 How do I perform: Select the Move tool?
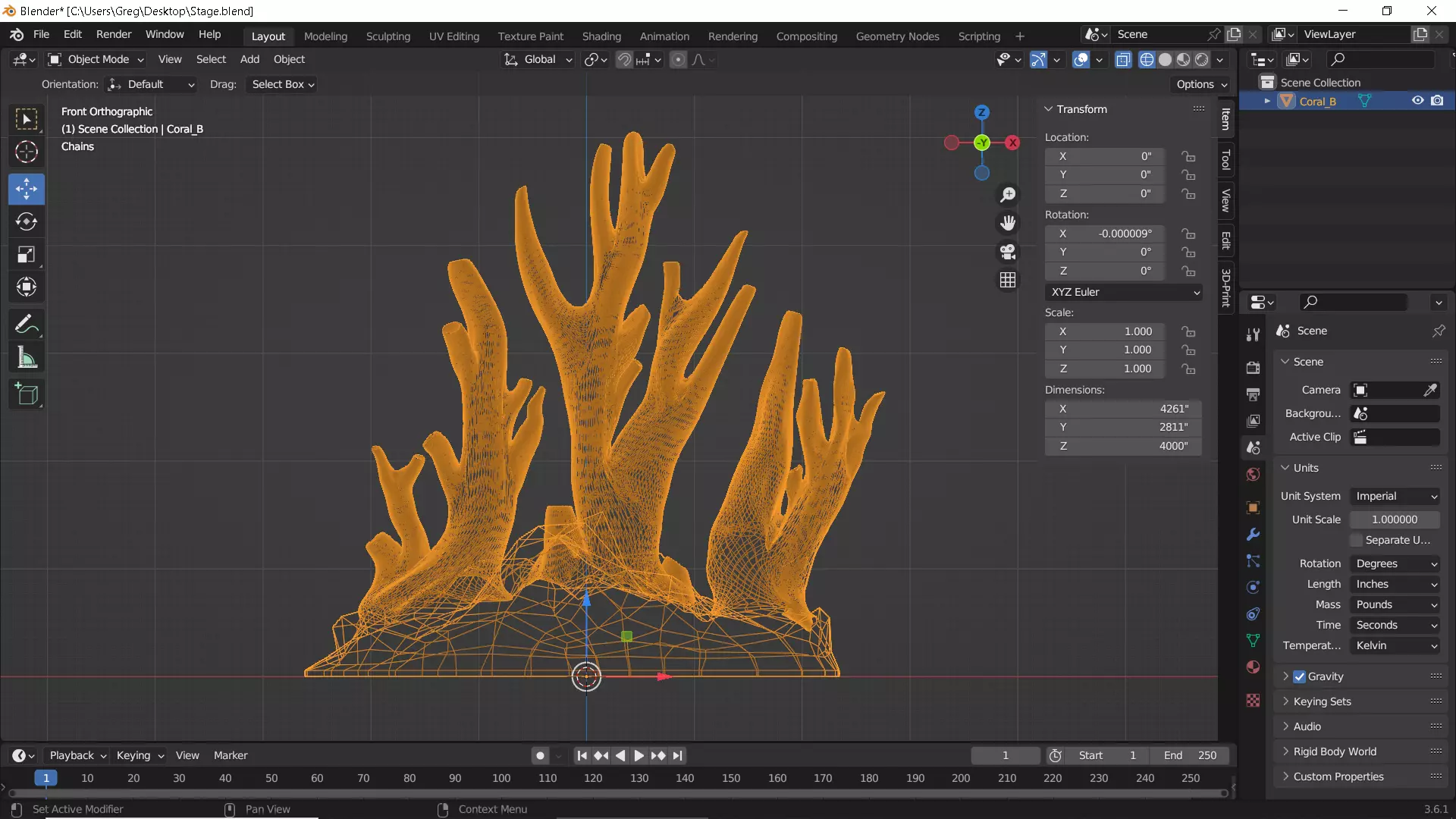tap(27, 189)
